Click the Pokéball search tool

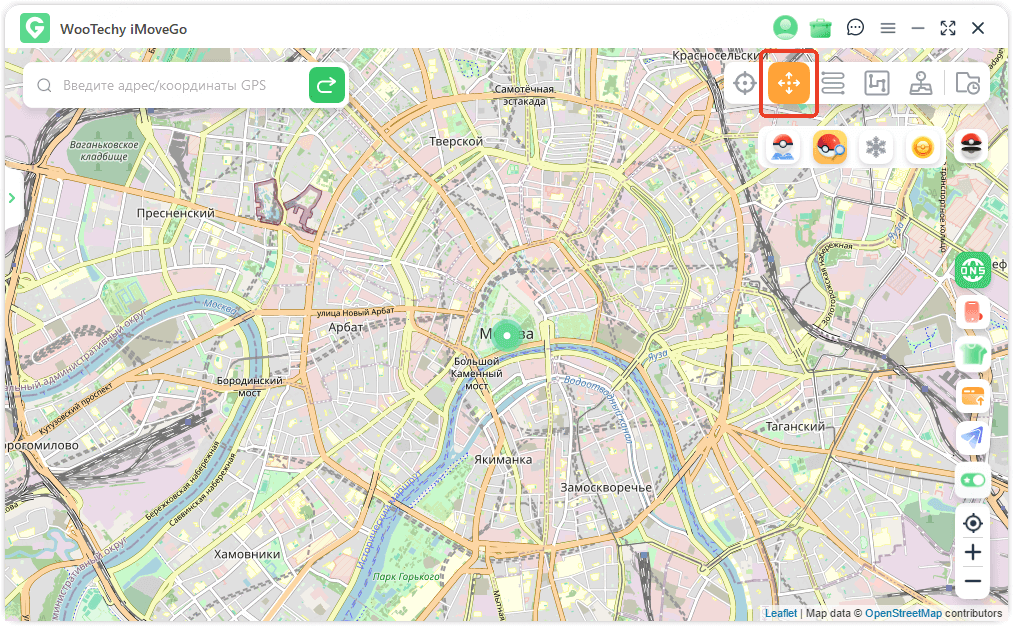(x=830, y=148)
